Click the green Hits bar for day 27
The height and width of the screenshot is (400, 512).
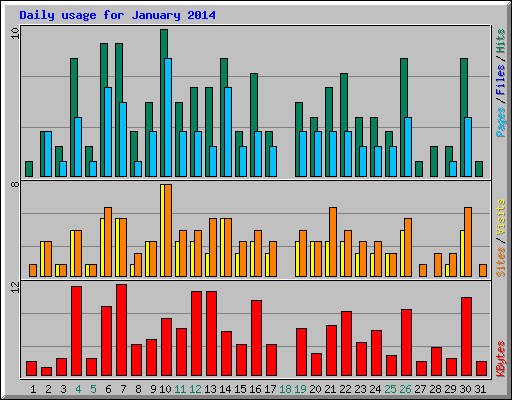419,169
